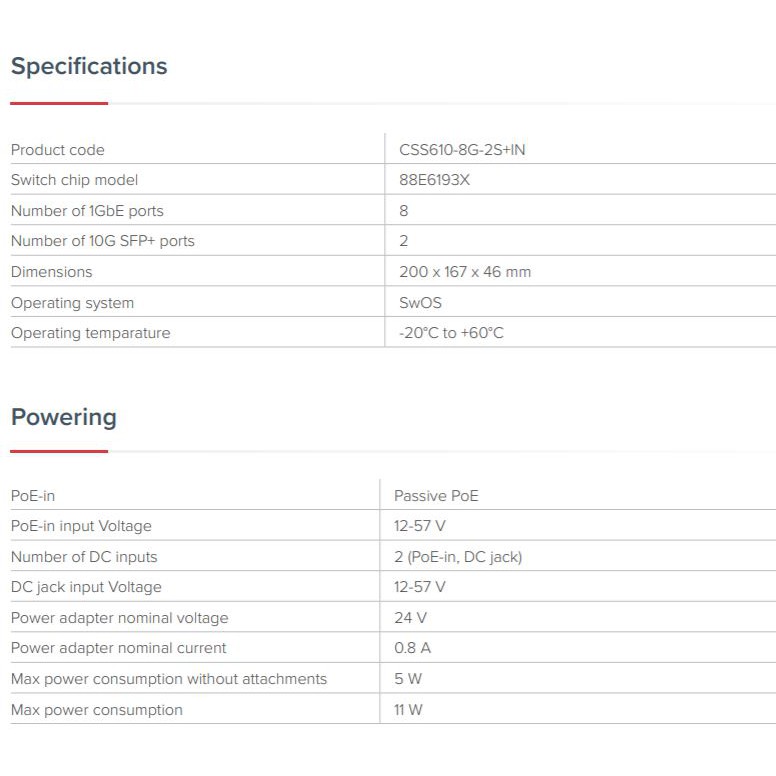Click the Specifications heading
The height and width of the screenshot is (776, 776).
point(89,67)
